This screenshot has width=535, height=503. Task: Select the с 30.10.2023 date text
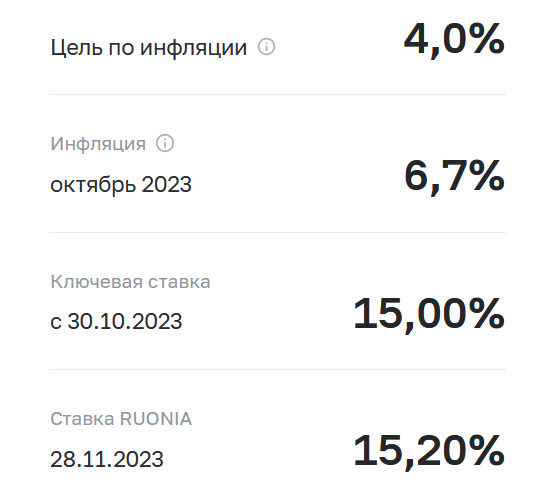tap(116, 321)
